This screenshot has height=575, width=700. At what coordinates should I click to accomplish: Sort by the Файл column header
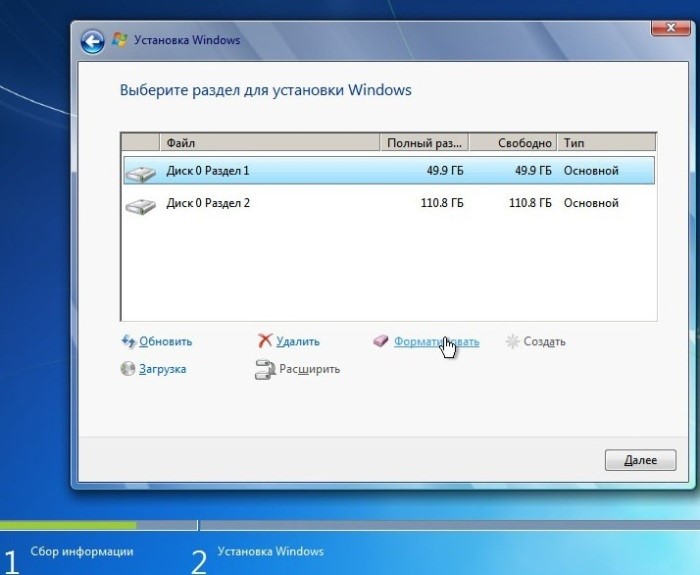pos(270,143)
